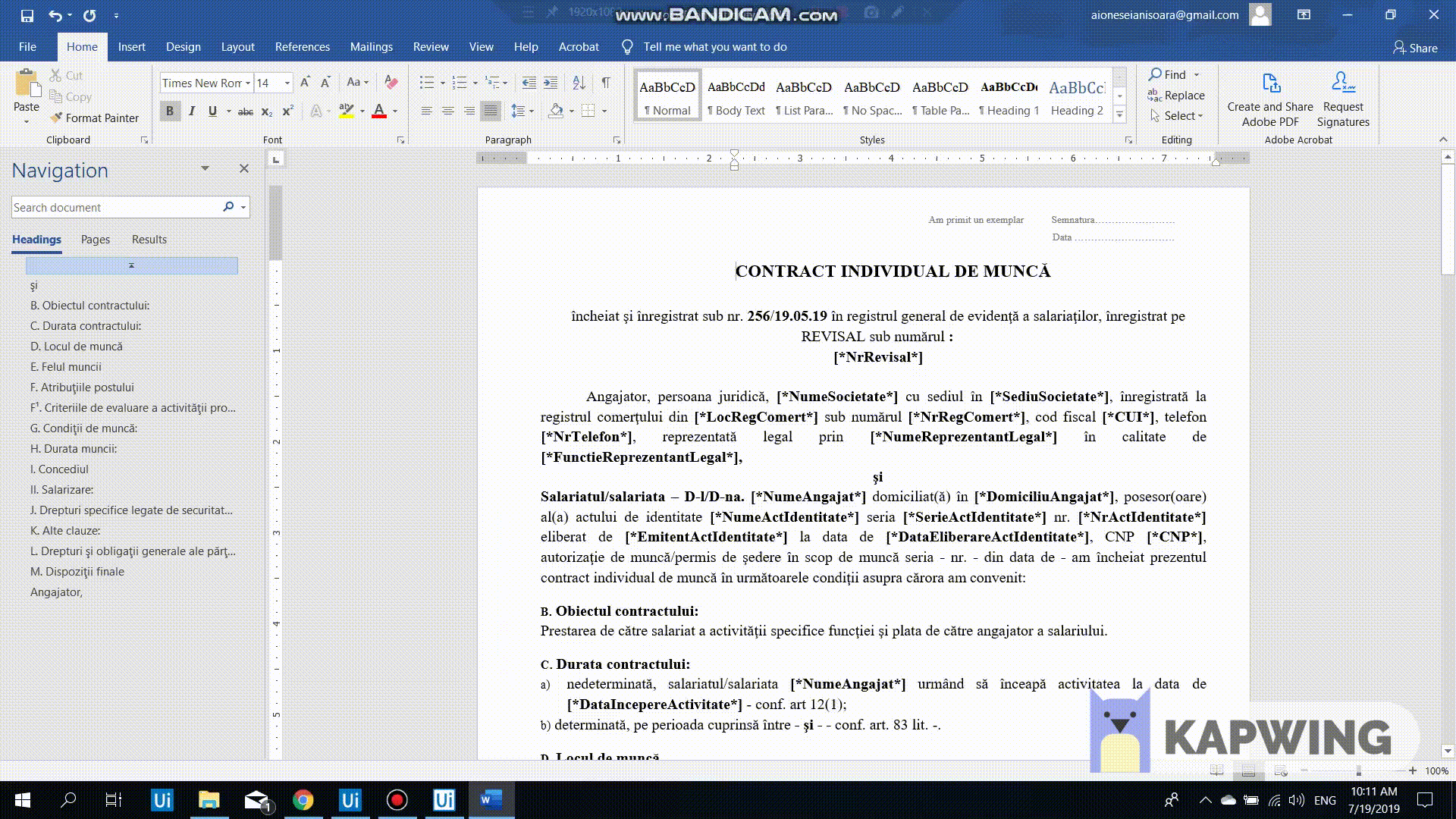
Task: Click the Sort paragraph icon
Action: [x=579, y=83]
